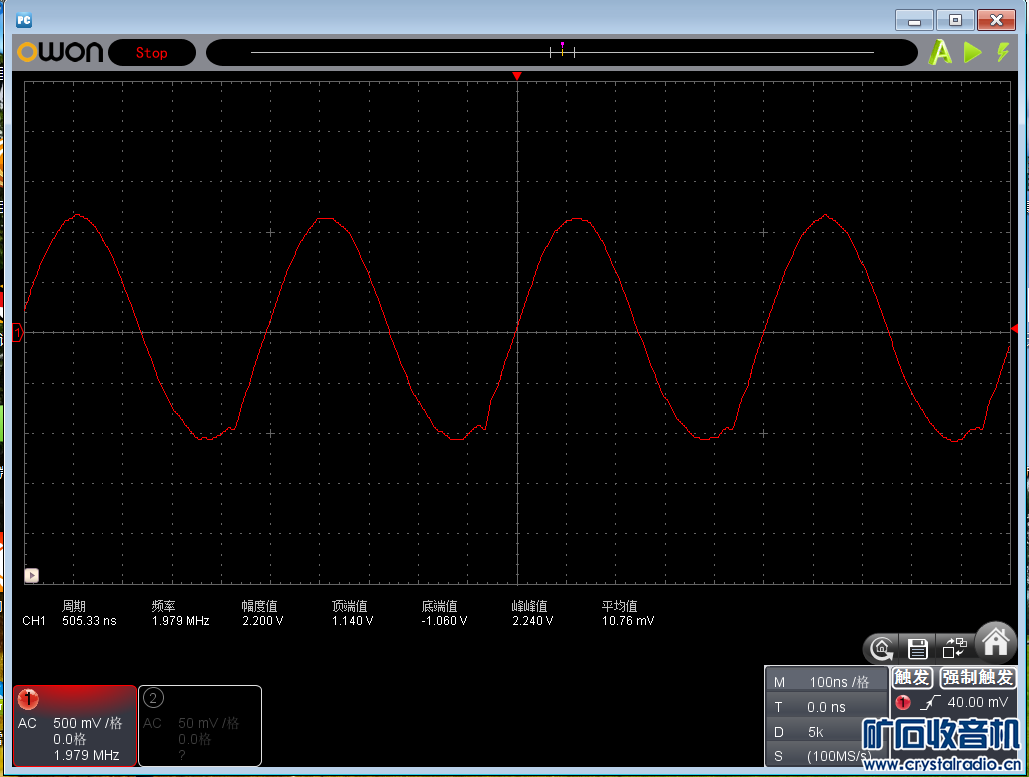Open the D 5k record length setting
Image resolution: width=1029 pixels, height=777 pixels.
point(827,731)
